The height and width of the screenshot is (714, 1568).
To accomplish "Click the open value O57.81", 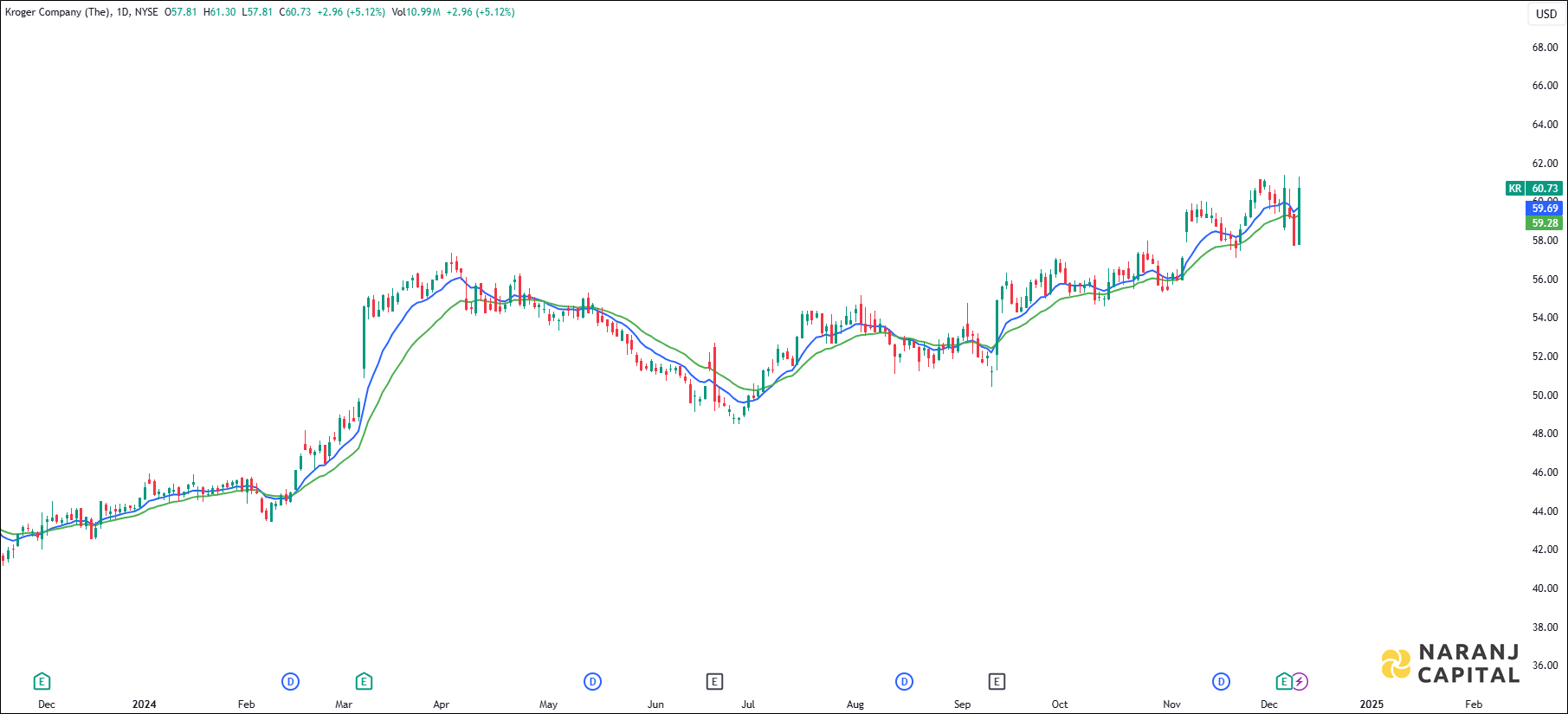I will point(181,12).
